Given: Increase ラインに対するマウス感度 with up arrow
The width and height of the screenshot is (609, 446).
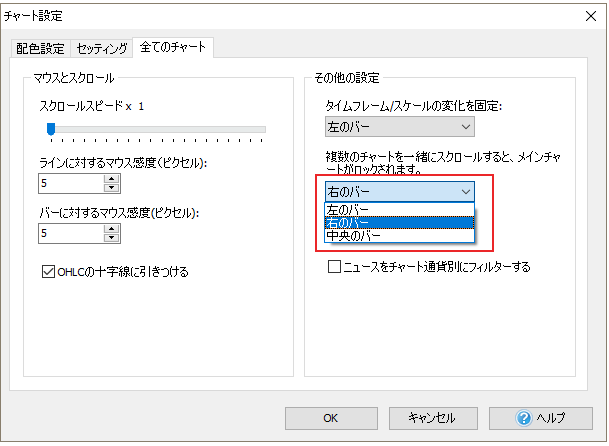Looking at the screenshot, I should pyautogui.click(x=111, y=178).
